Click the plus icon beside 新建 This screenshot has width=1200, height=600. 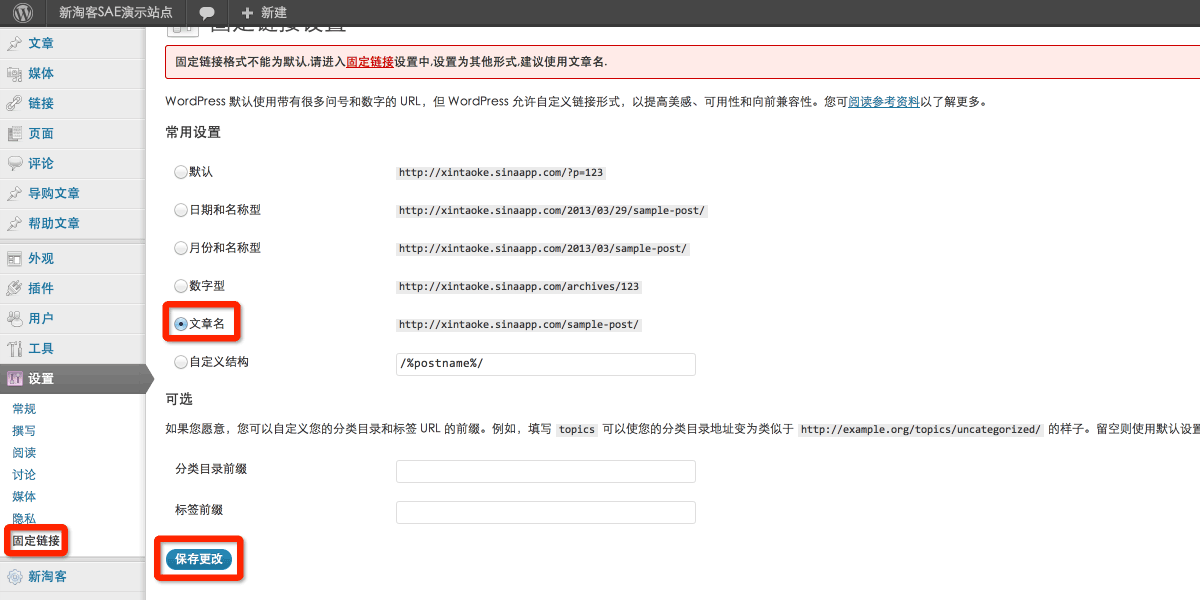click(x=247, y=13)
